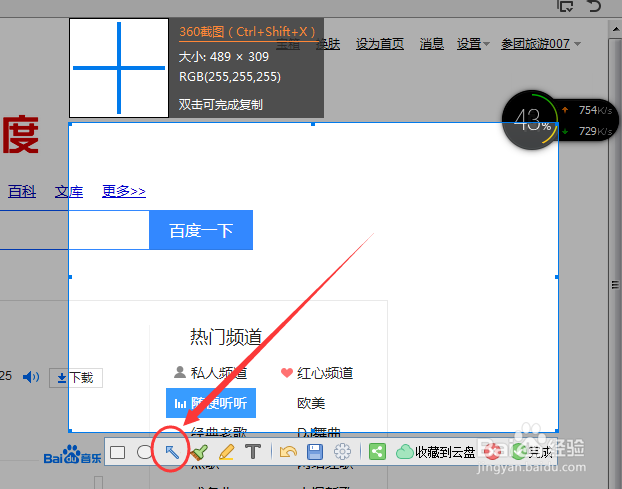The height and width of the screenshot is (489, 622).
Task: Click the 百度一下 search button
Action: click(201, 230)
